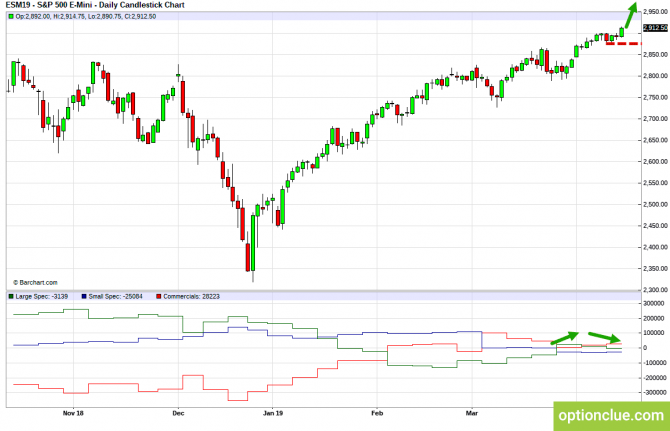Click the 2,850.00 price axis label
The image size is (670, 431).
click(655, 55)
